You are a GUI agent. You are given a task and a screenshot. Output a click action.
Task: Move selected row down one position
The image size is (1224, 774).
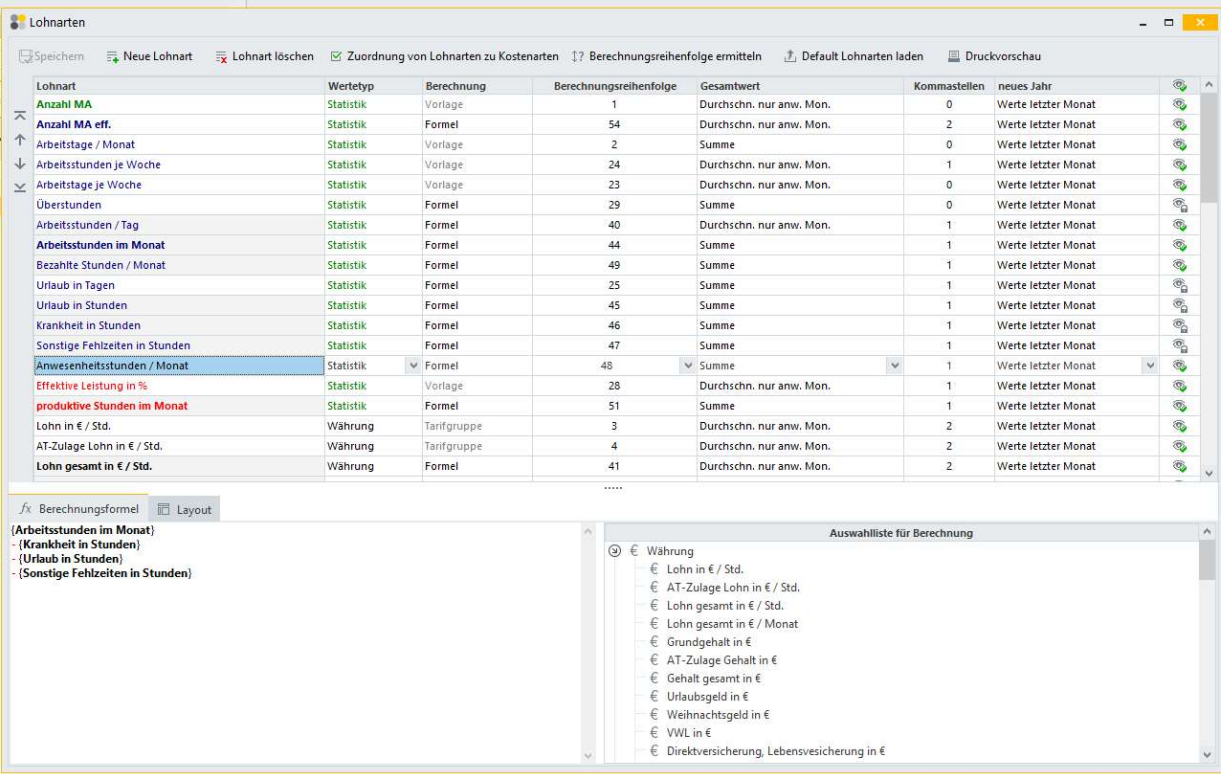point(20,163)
